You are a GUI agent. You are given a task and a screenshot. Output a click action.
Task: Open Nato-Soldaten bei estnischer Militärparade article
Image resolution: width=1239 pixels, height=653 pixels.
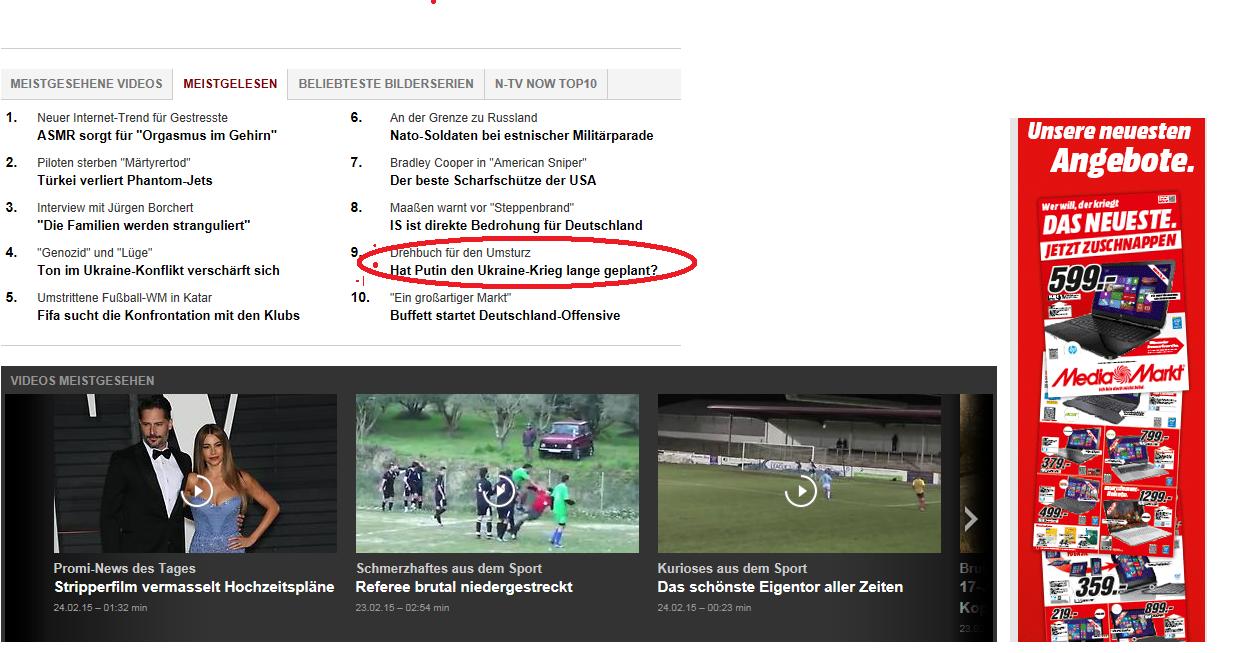(521, 135)
